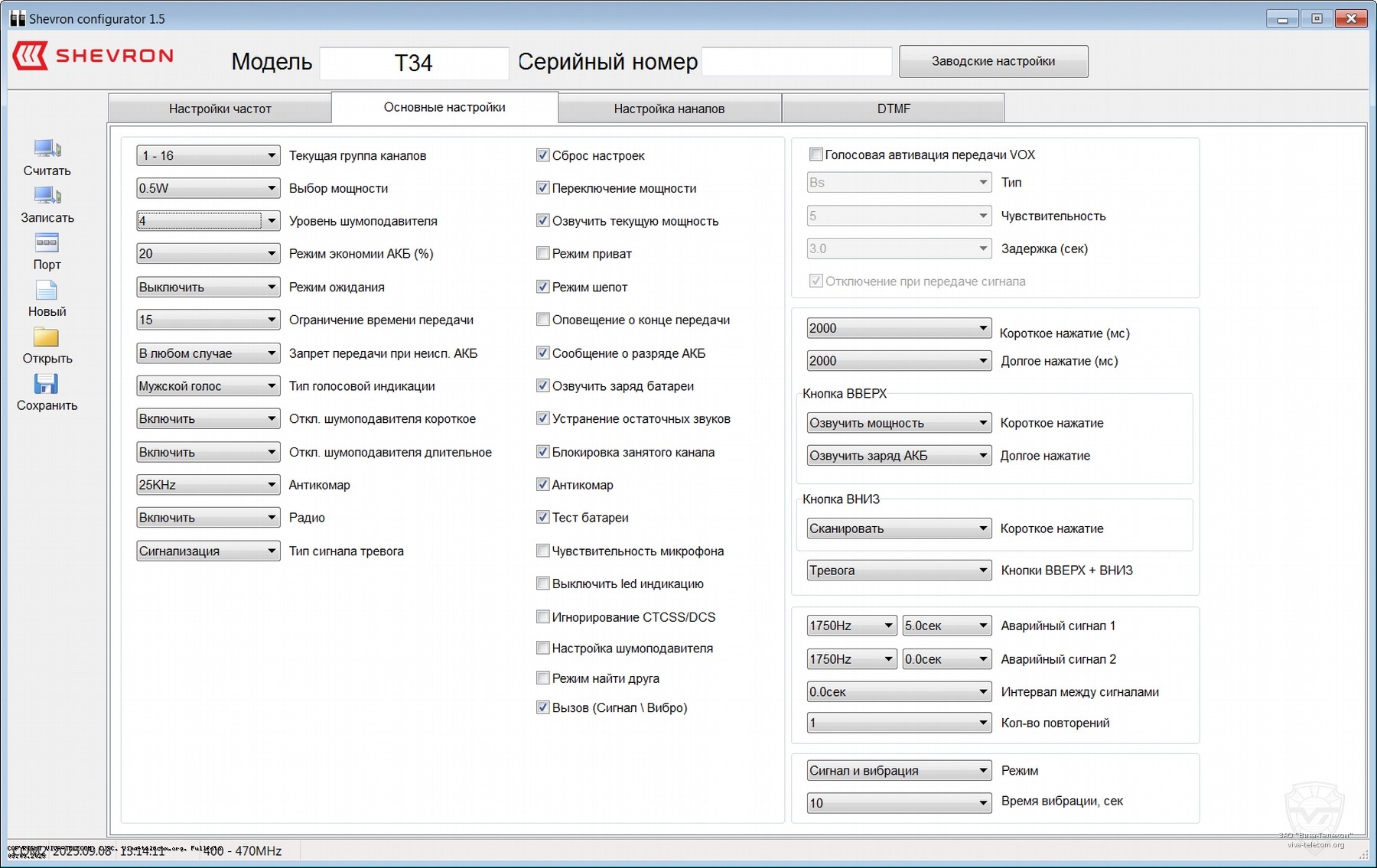Switch to the Настройка каналов tab
The image size is (1377, 868).
point(669,109)
